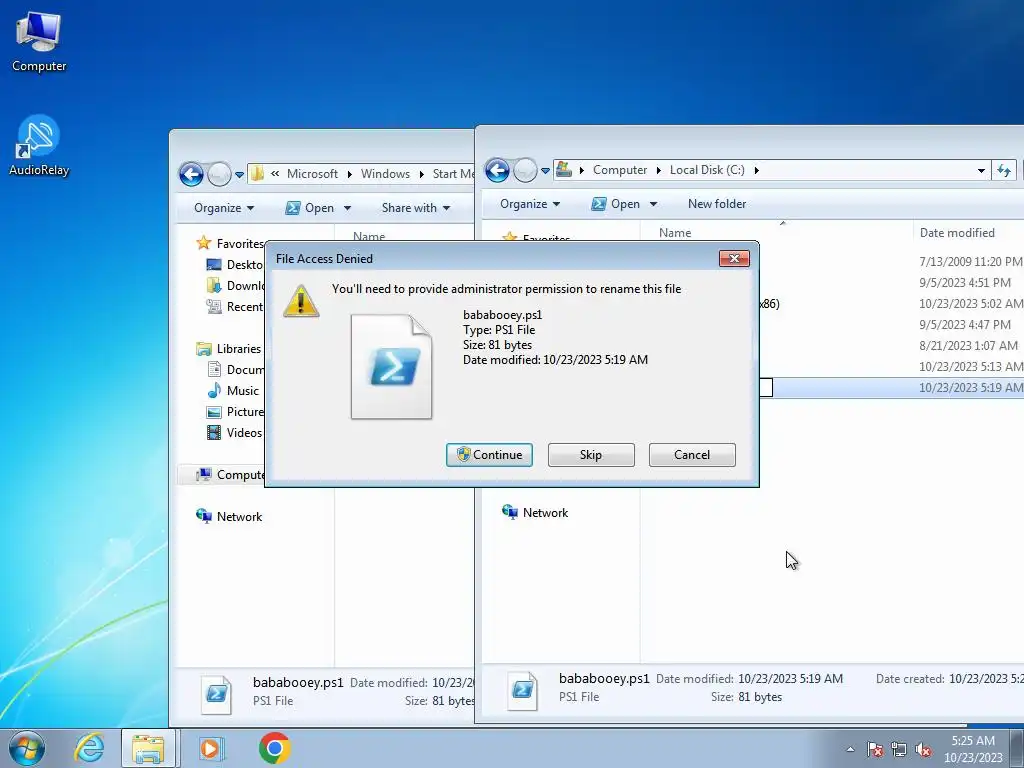This screenshot has height=768, width=1024.
Task: Click the row dated 8/21/2023 1:07 AM
Action: click(891, 345)
